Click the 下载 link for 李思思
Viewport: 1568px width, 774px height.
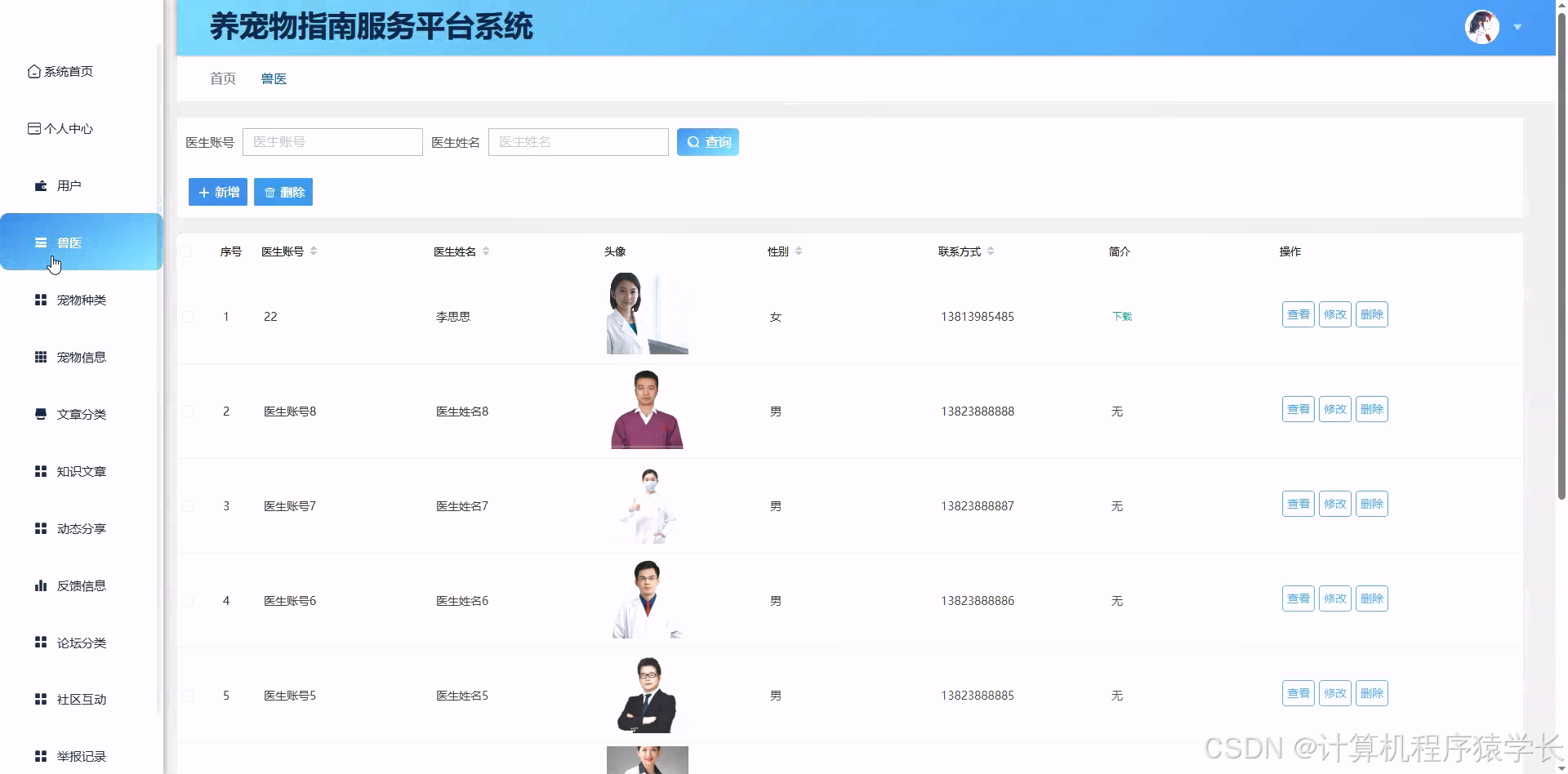[x=1121, y=317]
